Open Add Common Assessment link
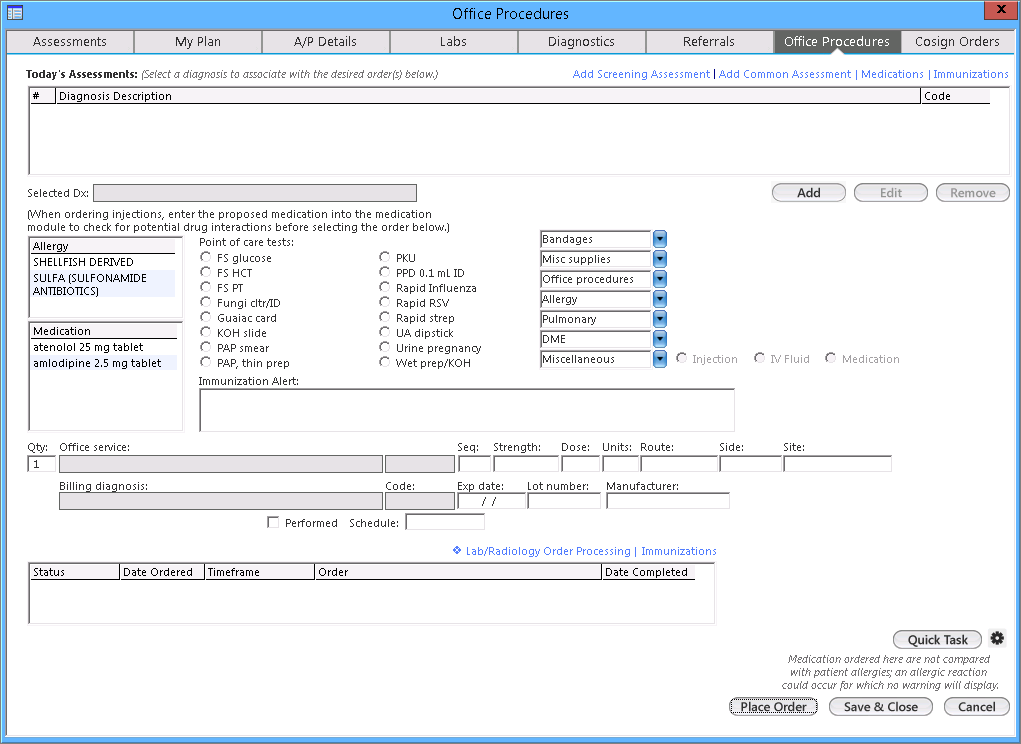The width and height of the screenshot is (1021, 744). (785, 74)
